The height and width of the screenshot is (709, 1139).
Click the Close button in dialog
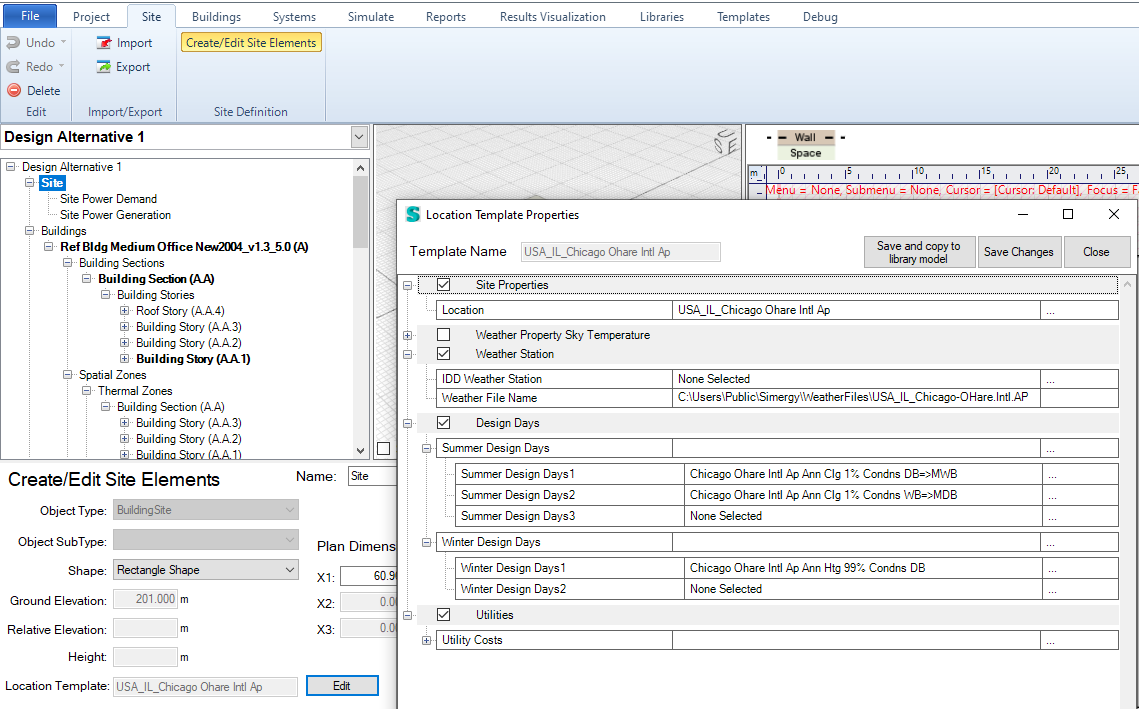[1096, 252]
